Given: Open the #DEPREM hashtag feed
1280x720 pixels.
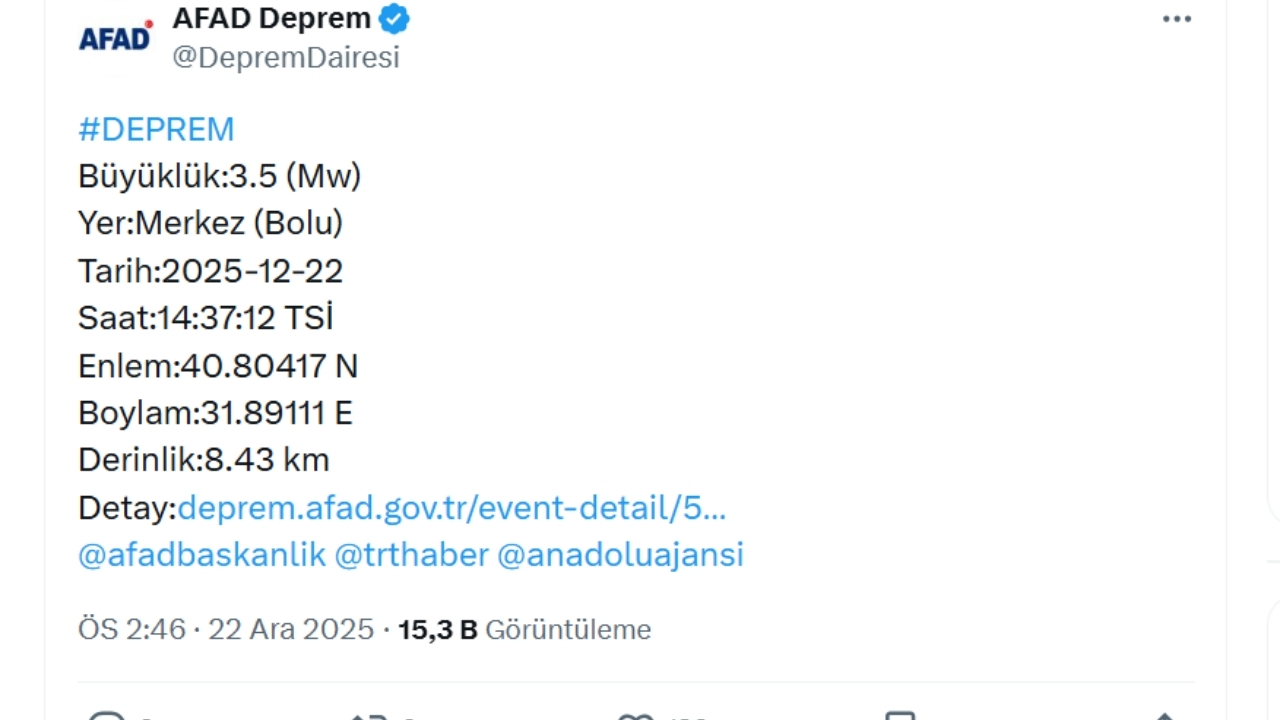Looking at the screenshot, I should click(x=156, y=129).
